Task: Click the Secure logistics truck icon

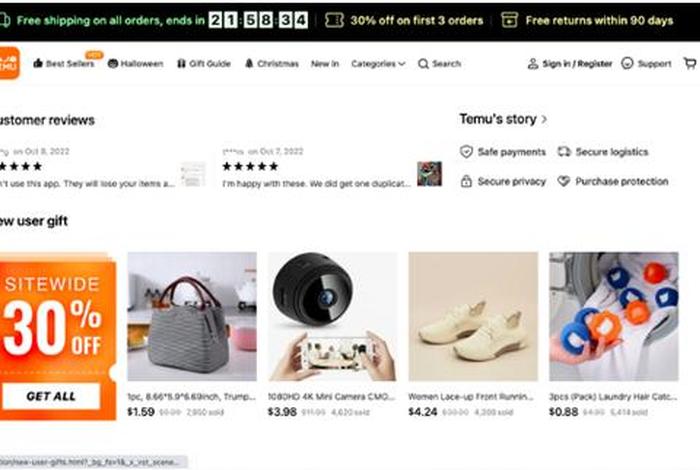Action: [564, 151]
